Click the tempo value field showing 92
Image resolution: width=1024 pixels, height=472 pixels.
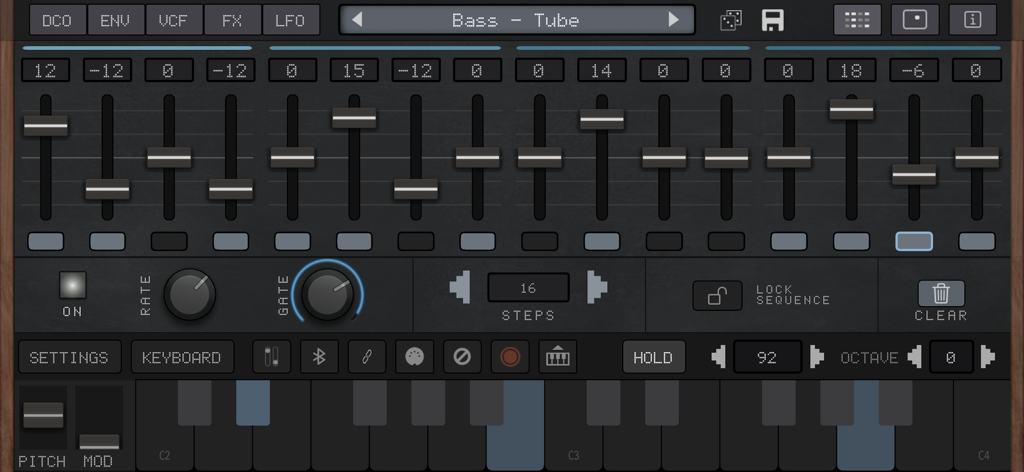(x=767, y=357)
